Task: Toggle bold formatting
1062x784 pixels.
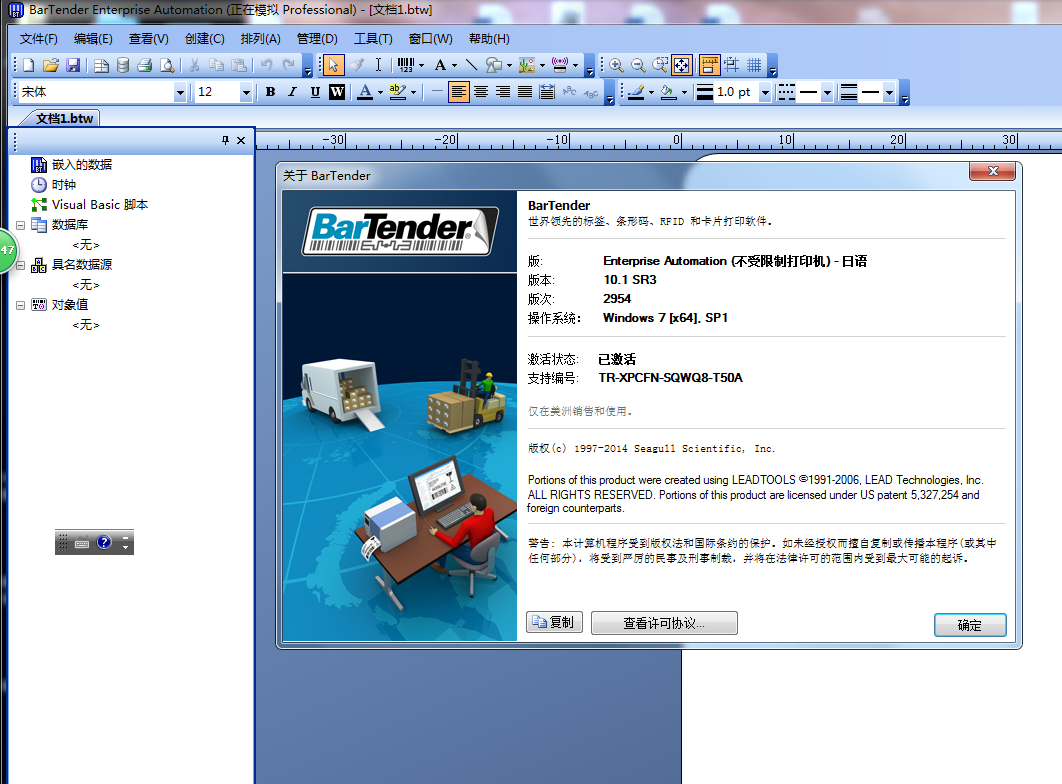Action: 270,92
